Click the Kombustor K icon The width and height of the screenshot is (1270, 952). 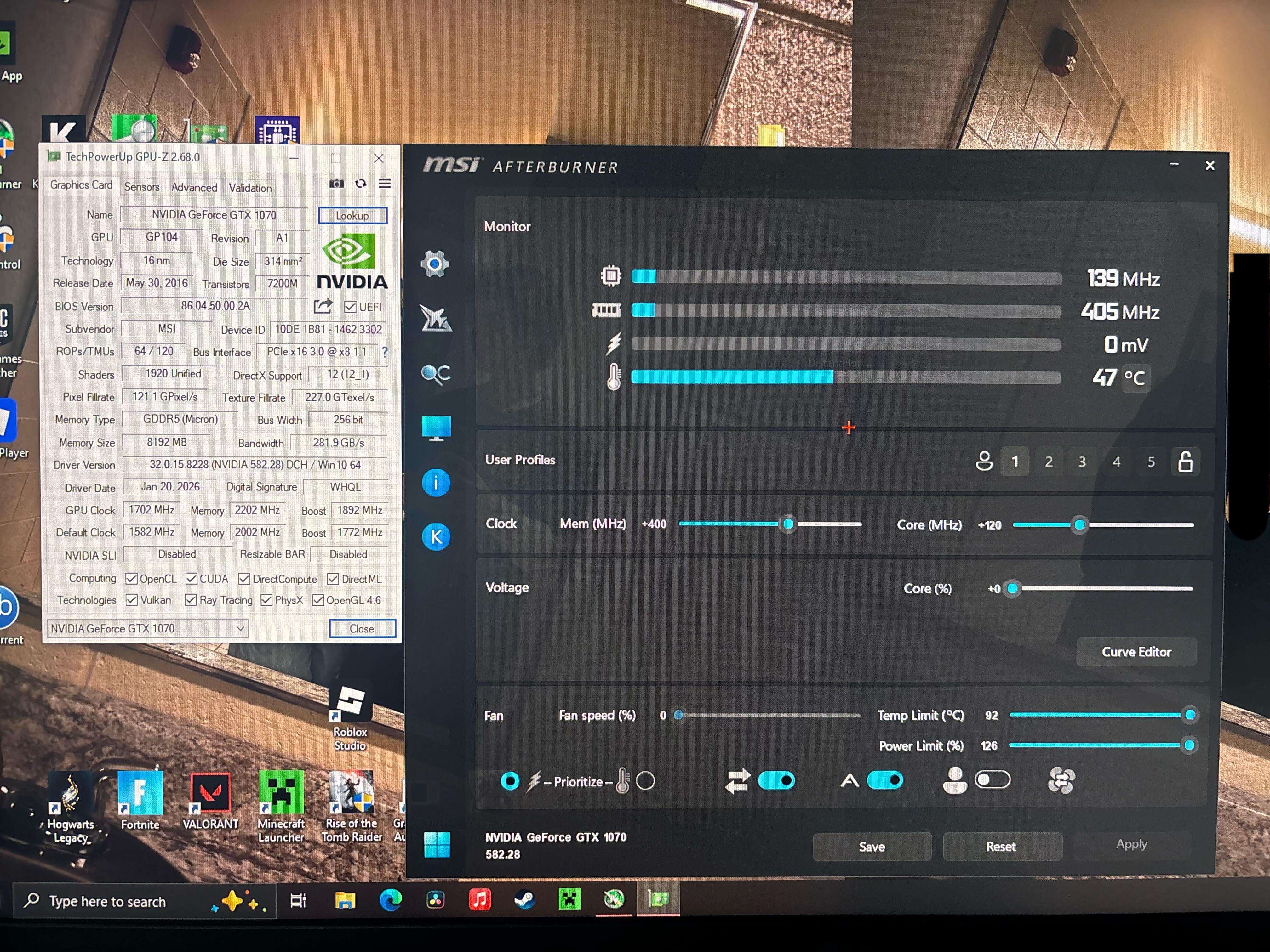(x=436, y=537)
